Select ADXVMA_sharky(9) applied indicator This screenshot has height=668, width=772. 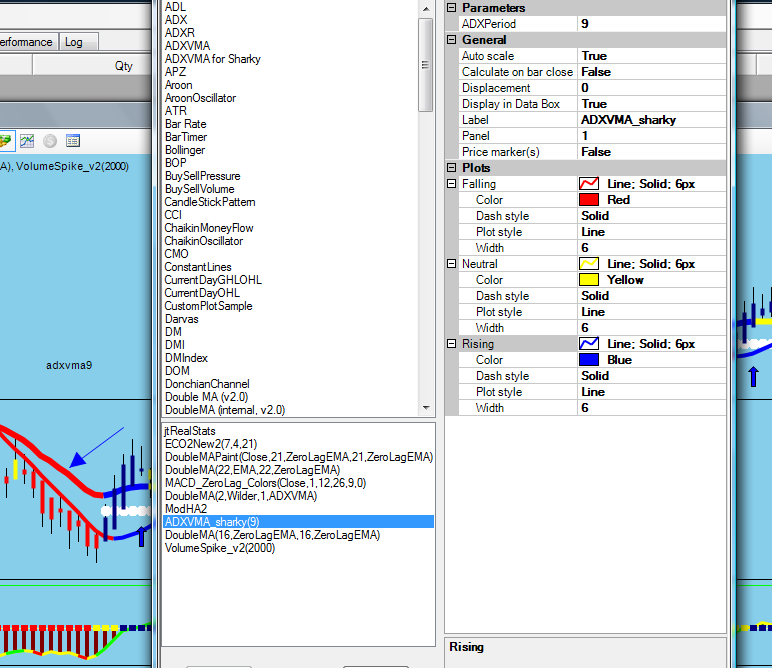click(x=298, y=522)
